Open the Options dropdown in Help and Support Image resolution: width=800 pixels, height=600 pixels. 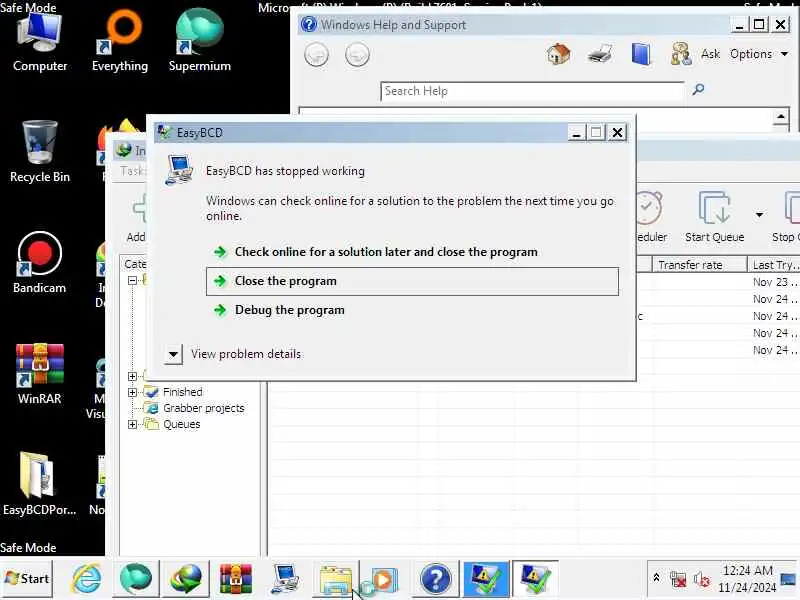tap(759, 54)
